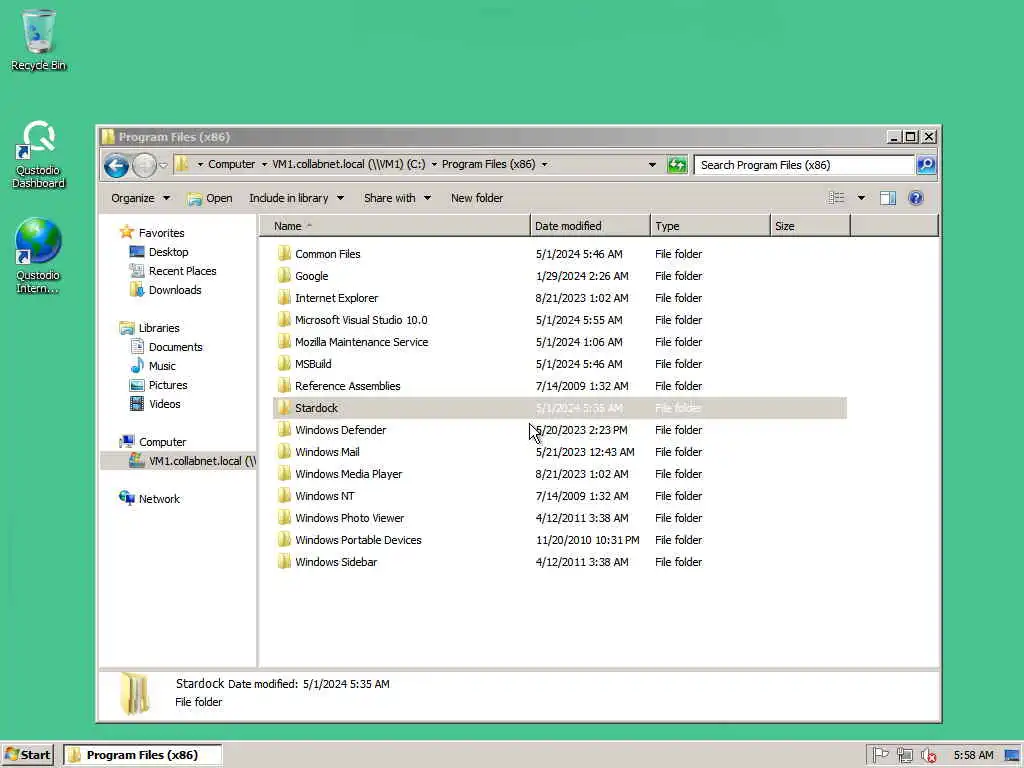Expand the arrow after Program Files (x86) breadcrumb
The width and height of the screenshot is (1024, 768).
pyautogui.click(x=544, y=165)
